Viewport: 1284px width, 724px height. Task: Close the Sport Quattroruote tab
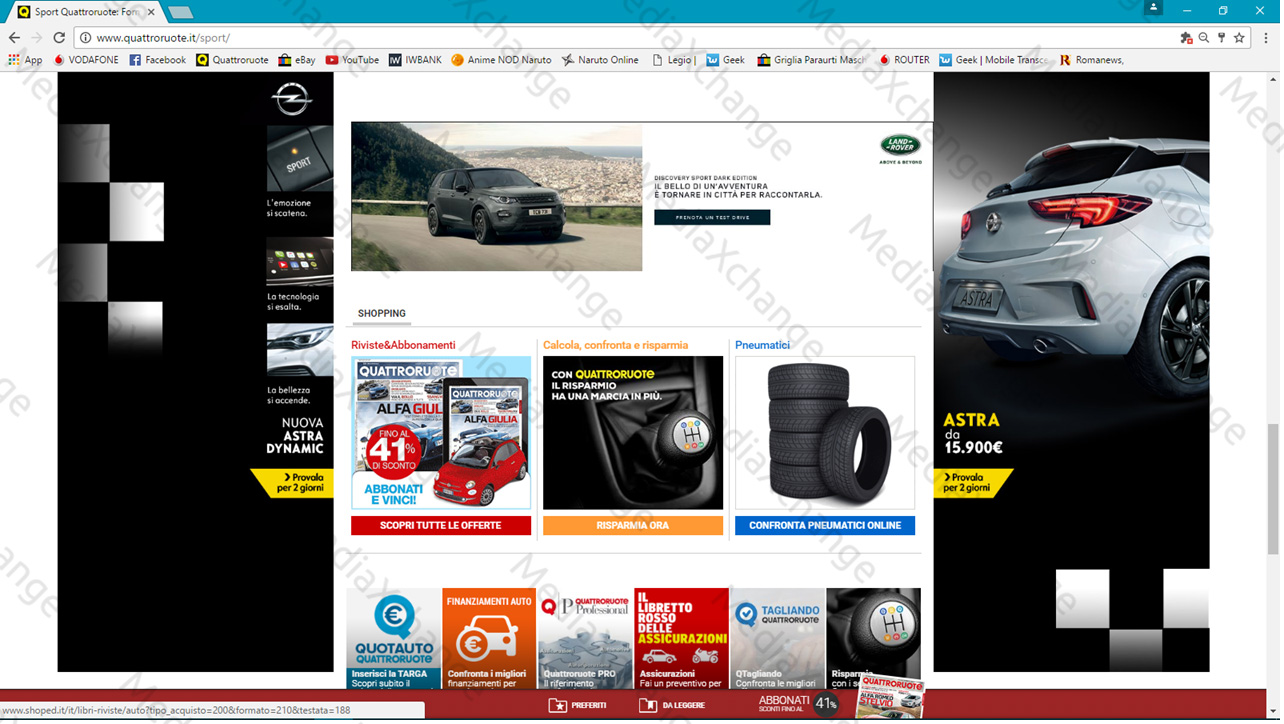pos(151,12)
